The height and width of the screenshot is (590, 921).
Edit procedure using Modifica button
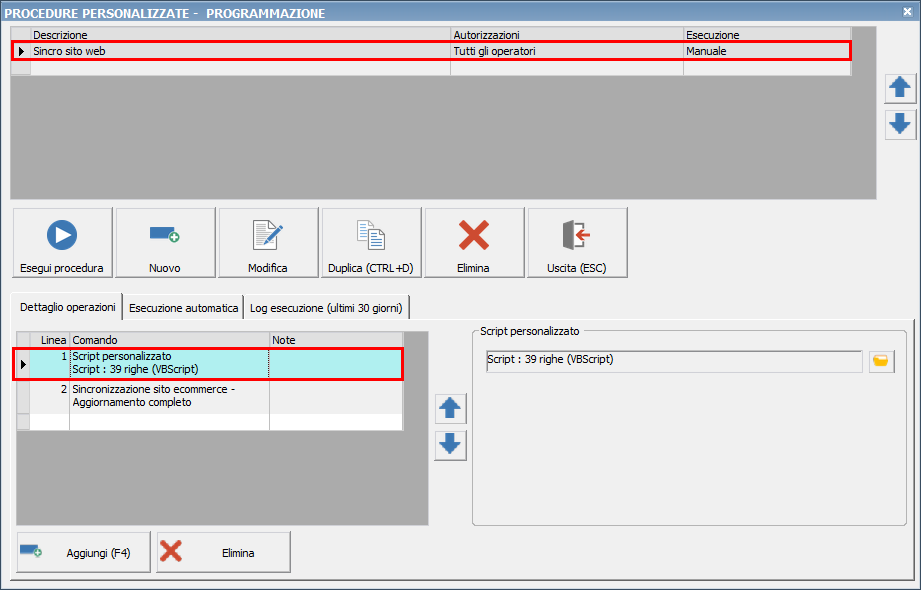pos(268,243)
